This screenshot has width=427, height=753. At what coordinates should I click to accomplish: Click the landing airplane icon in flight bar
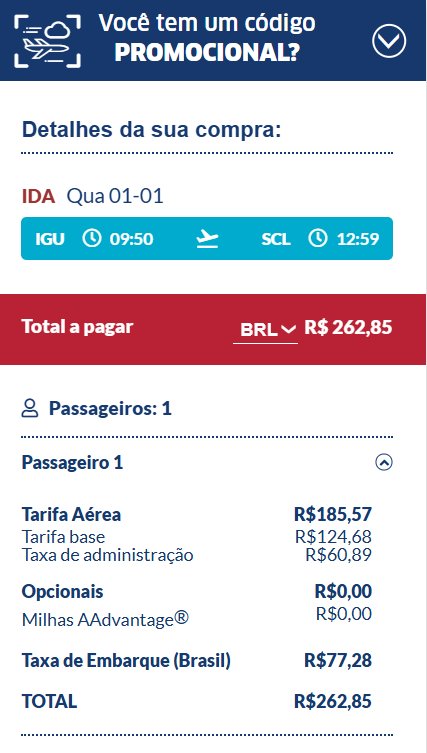(207, 239)
